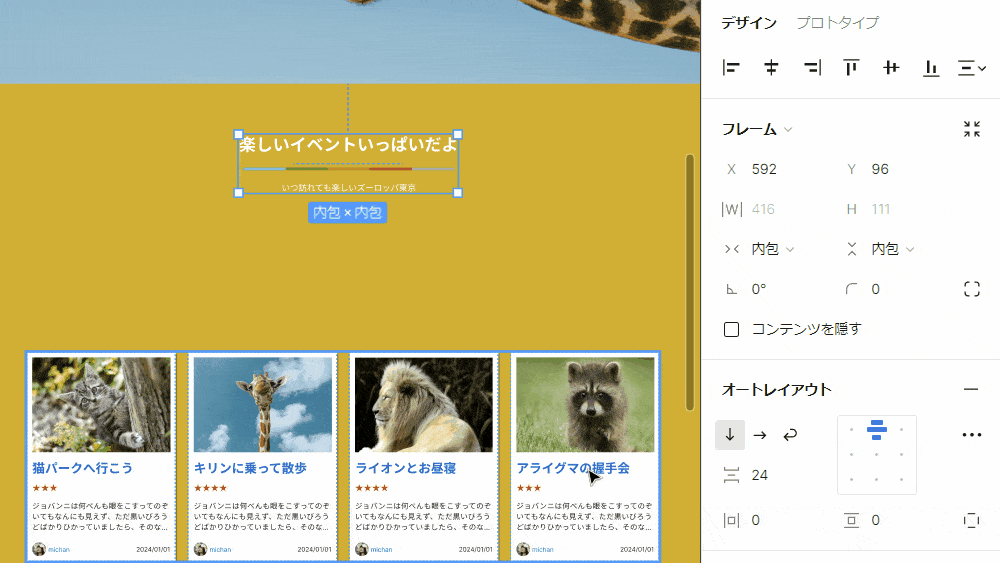Click the canvas vertical scrollbar
The height and width of the screenshot is (563, 1000).
[x=689, y=282]
